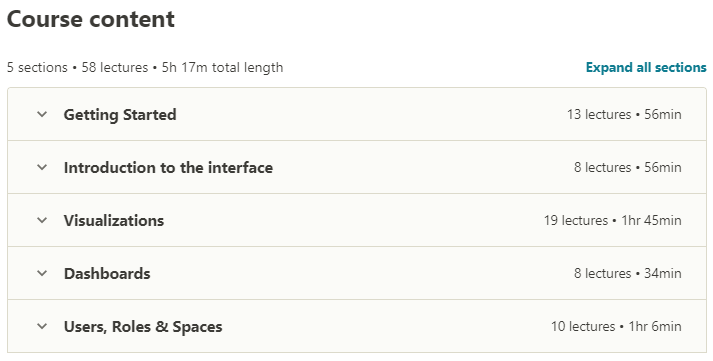The height and width of the screenshot is (361, 713).
Task: Select Users, Roles & Spaces title
Action: tap(143, 326)
